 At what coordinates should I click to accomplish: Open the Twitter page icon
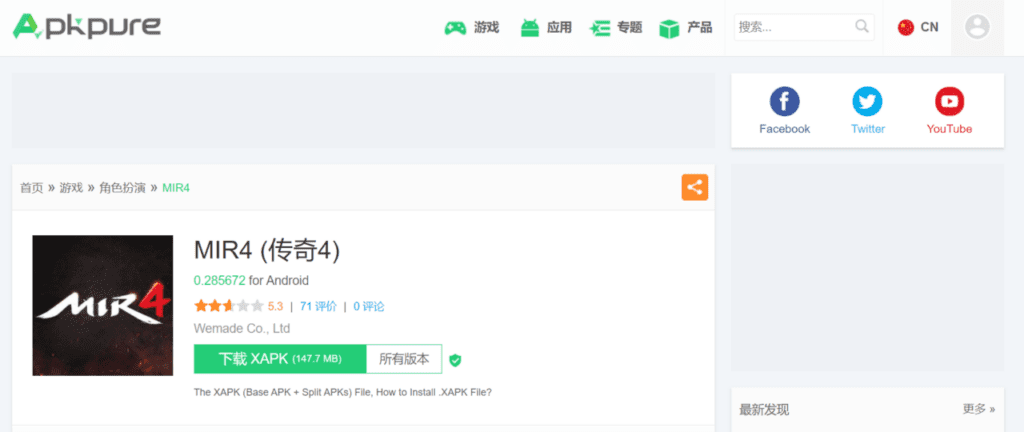pyautogui.click(x=867, y=102)
